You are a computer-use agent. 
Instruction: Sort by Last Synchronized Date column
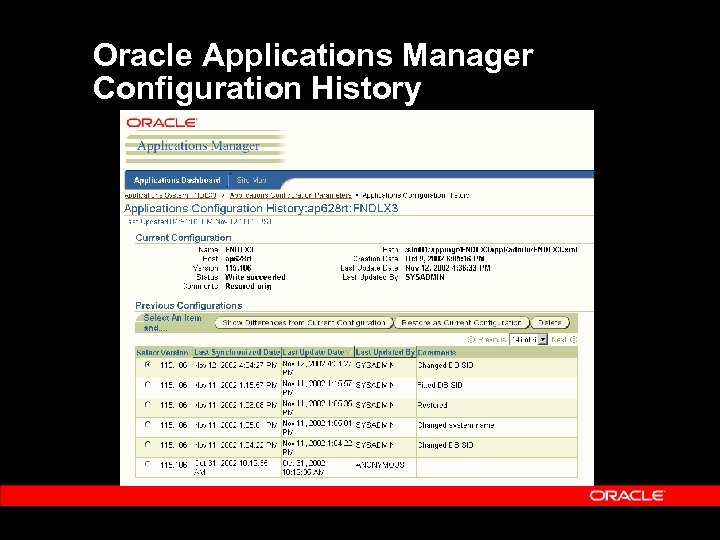coord(237,352)
